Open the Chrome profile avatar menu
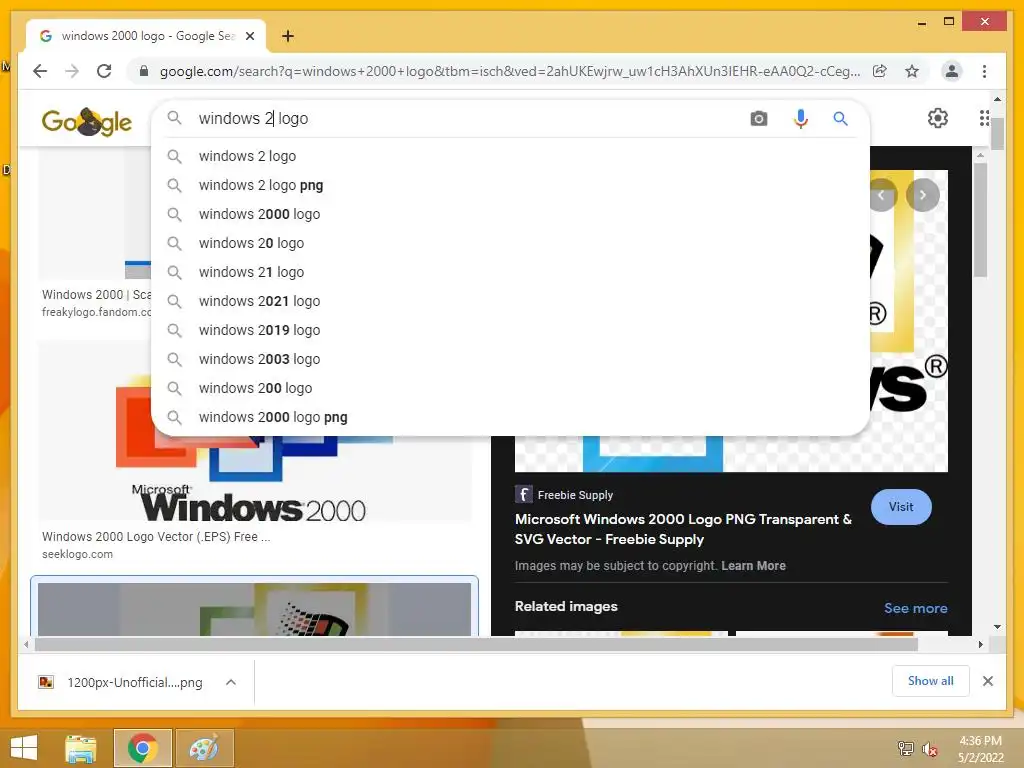The height and width of the screenshot is (768, 1024). [952, 71]
